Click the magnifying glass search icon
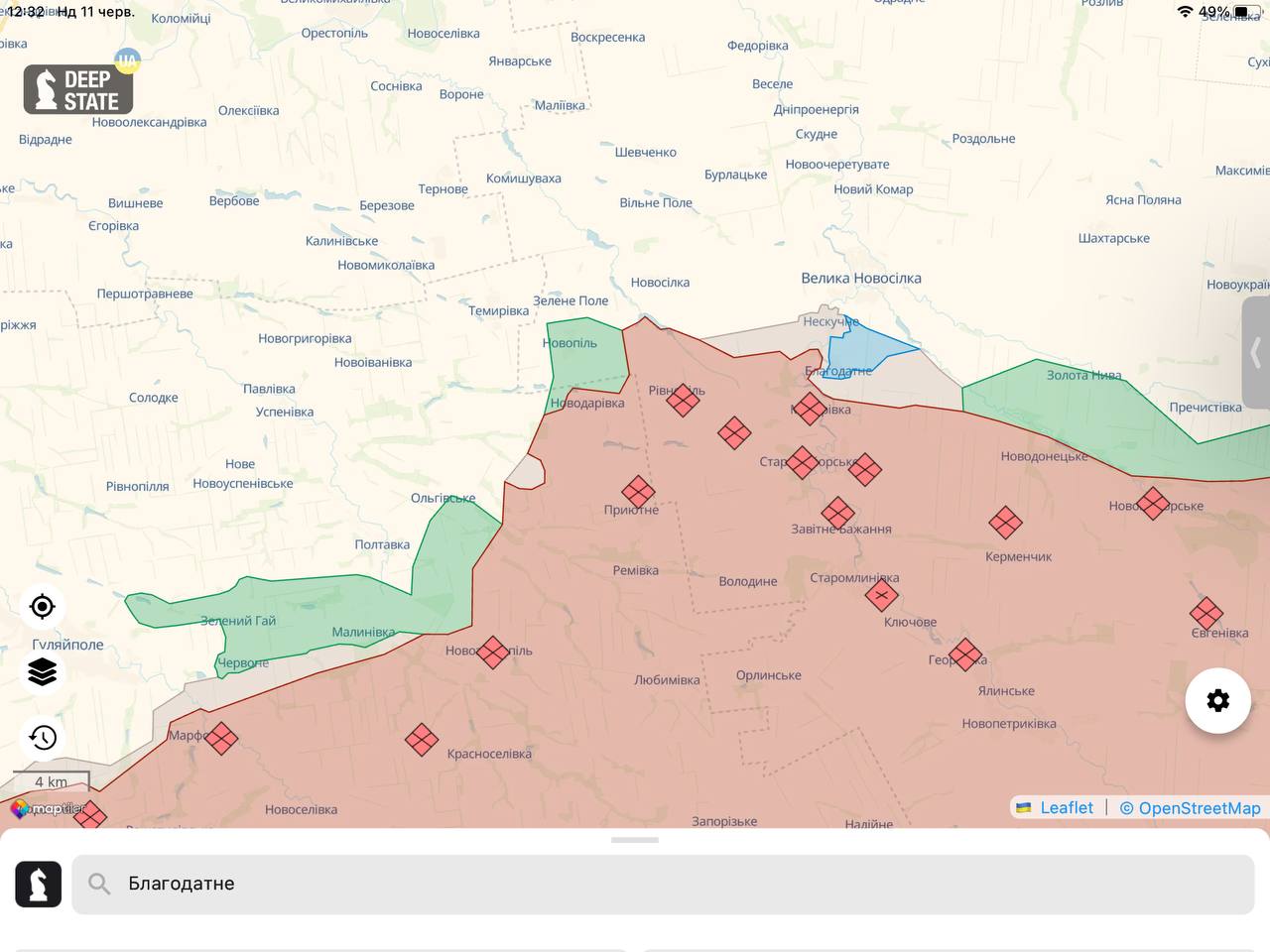The image size is (1270, 952). (99, 884)
